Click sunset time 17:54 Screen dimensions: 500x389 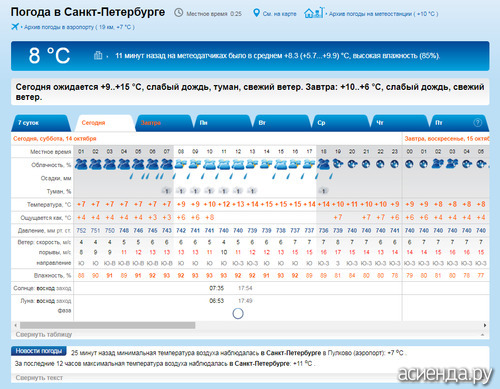click(245, 288)
